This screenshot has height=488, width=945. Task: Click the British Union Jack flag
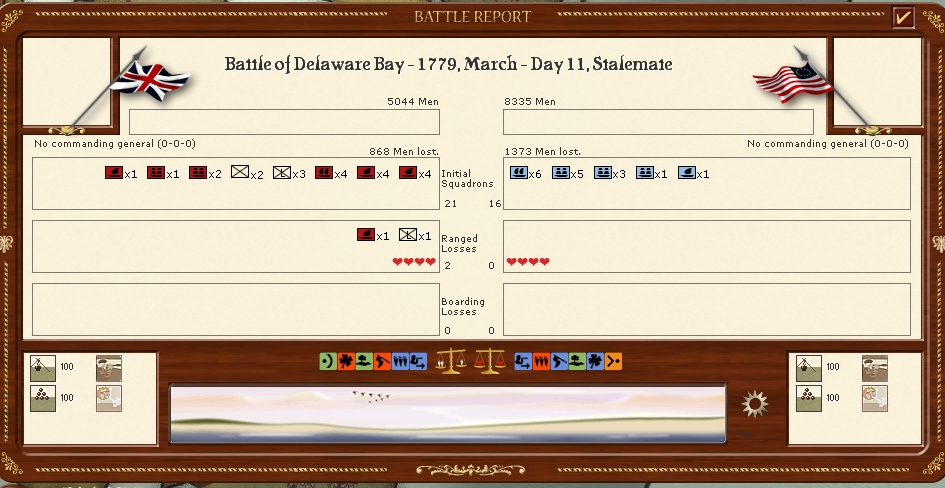[150, 79]
